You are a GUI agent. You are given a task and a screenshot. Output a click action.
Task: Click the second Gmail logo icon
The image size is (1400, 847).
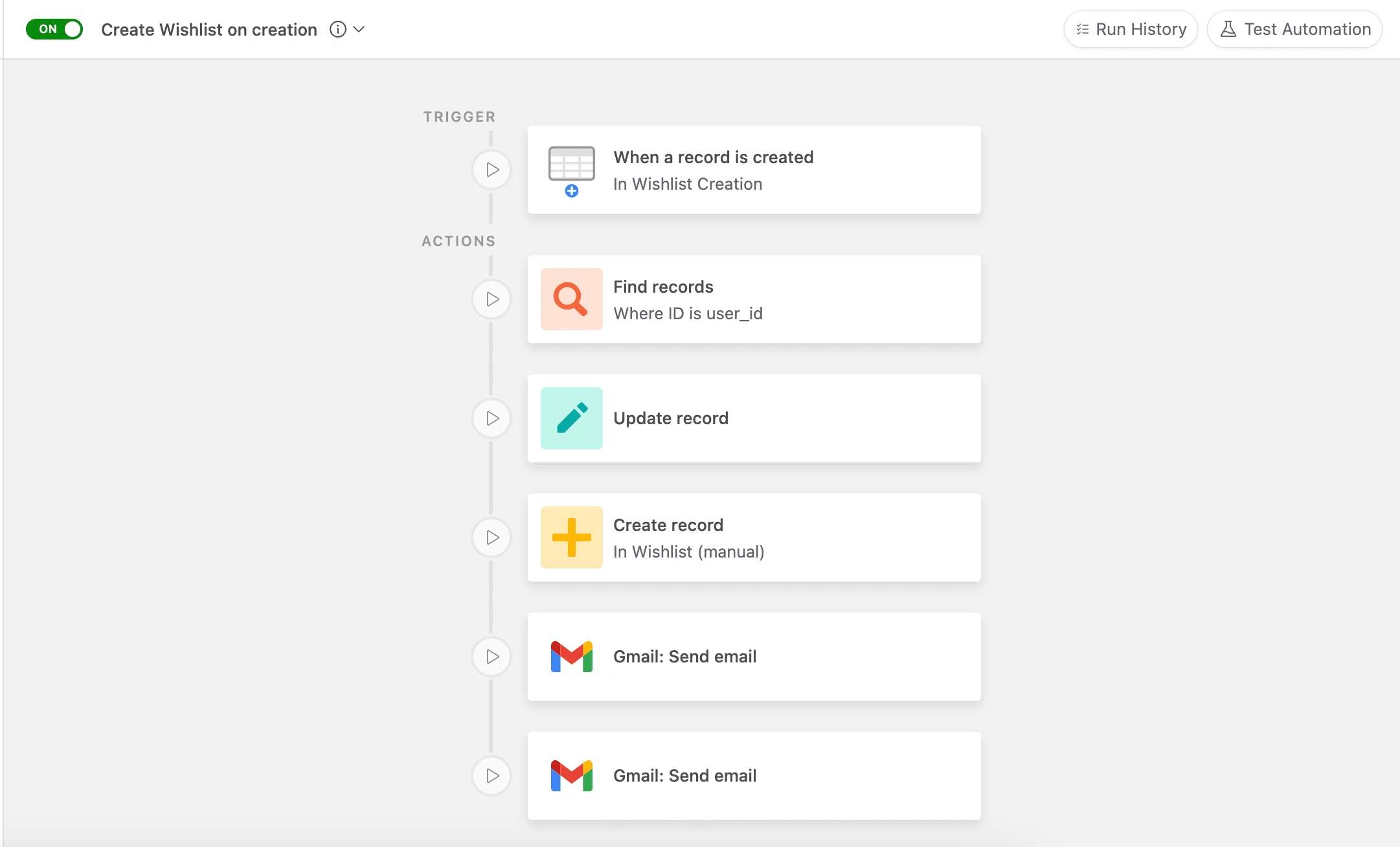tap(571, 776)
